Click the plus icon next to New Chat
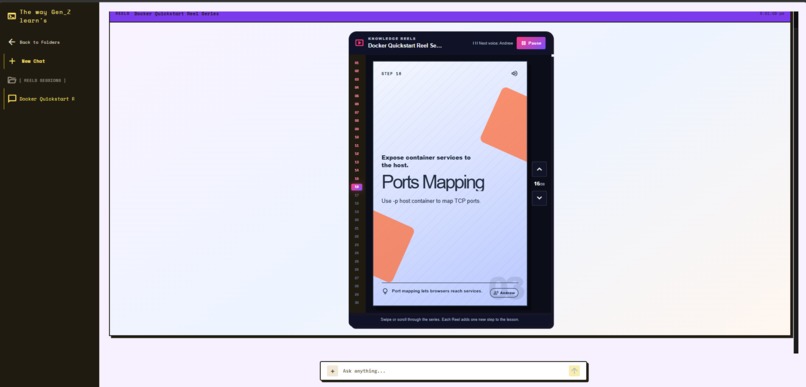This screenshot has width=806, height=387. [12, 61]
